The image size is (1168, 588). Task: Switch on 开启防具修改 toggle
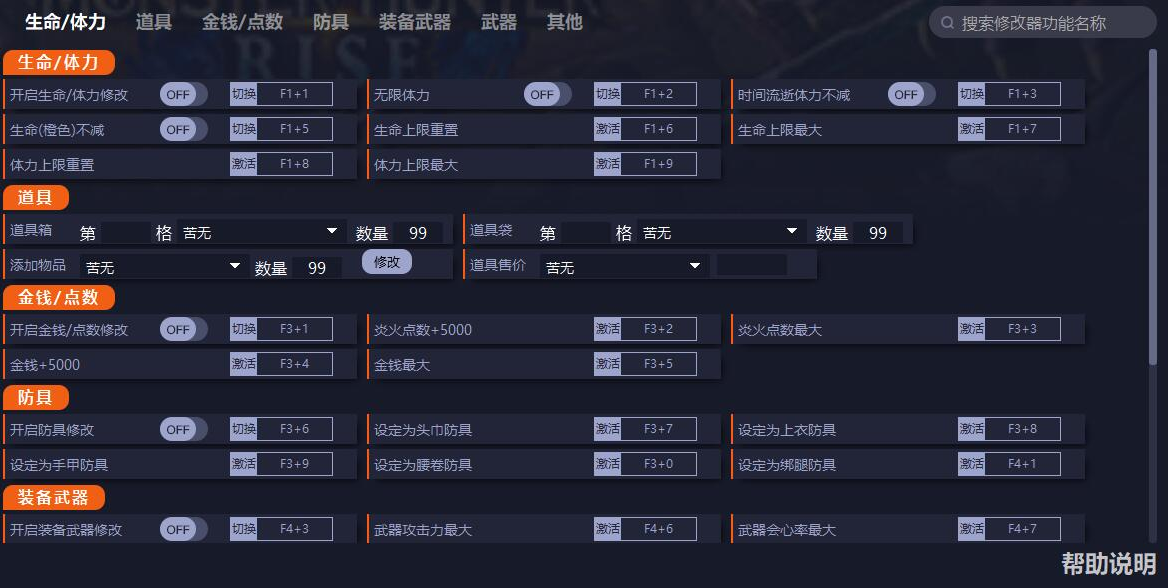tap(183, 430)
